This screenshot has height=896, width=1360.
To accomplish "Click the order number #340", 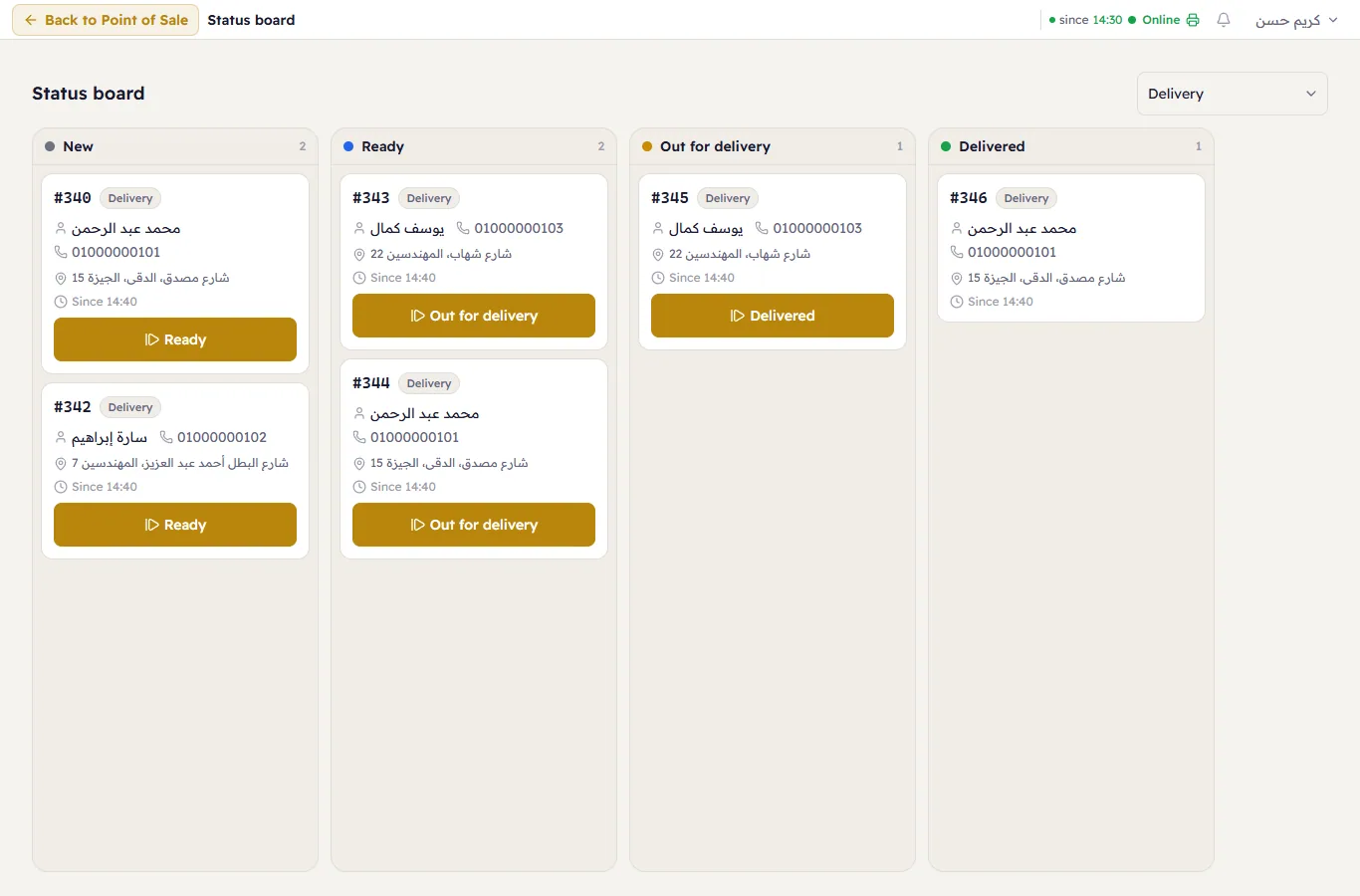I will 73,198.
